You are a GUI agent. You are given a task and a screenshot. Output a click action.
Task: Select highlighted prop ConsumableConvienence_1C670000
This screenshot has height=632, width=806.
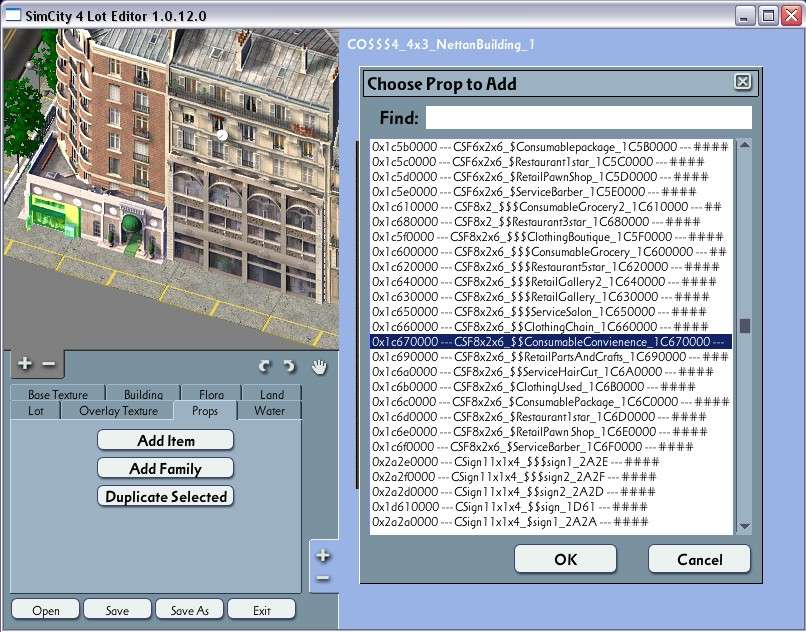tap(551, 341)
